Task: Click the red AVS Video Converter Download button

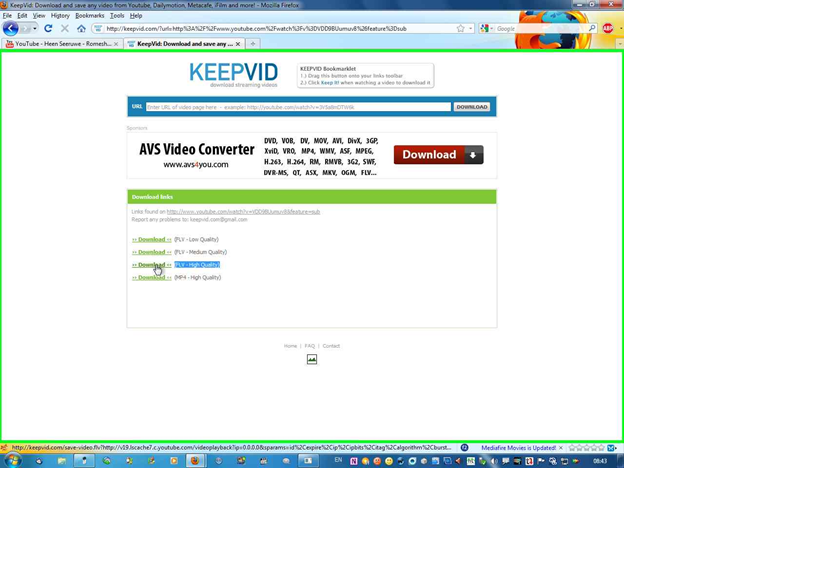Action: click(x=438, y=155)
